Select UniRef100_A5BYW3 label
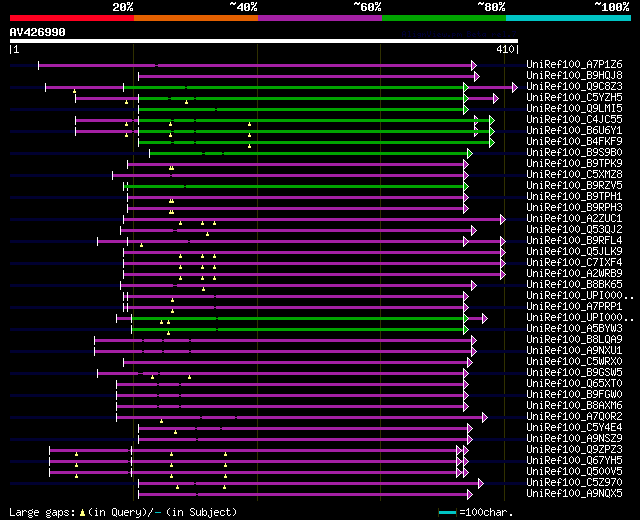This screenshot has width=640, height=520. (574, 329)
